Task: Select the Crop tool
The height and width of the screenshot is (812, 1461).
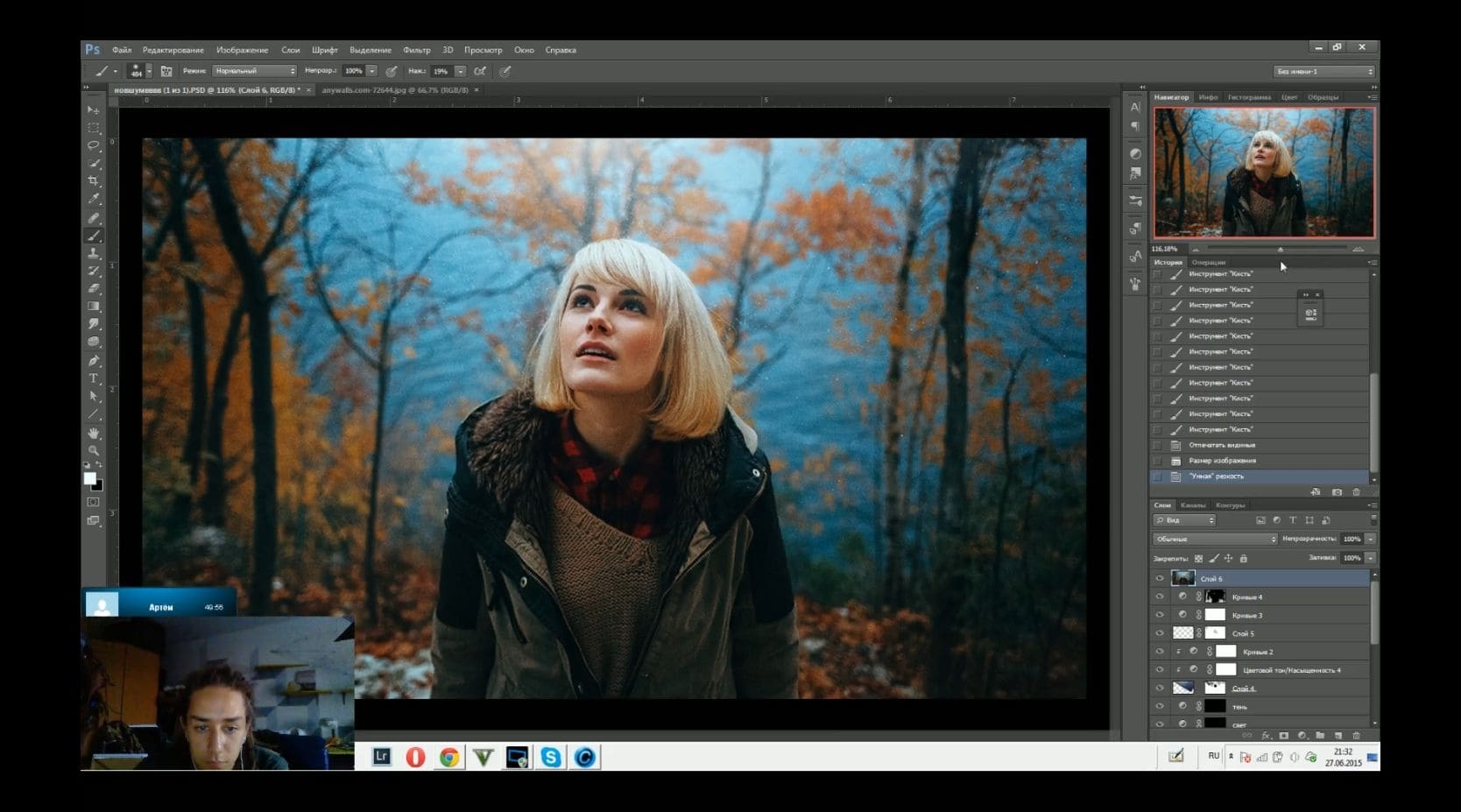Action: (x=94, y=181)
